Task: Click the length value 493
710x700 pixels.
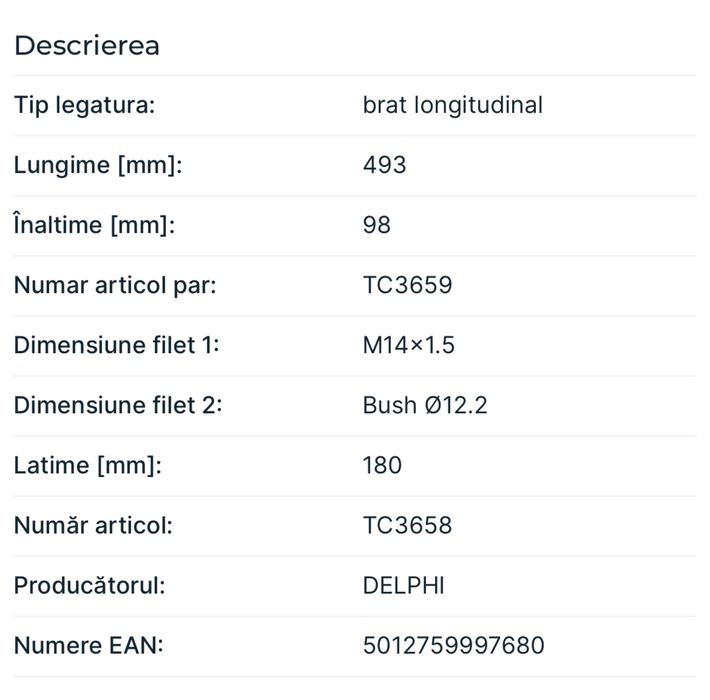Action: [384, 165]
